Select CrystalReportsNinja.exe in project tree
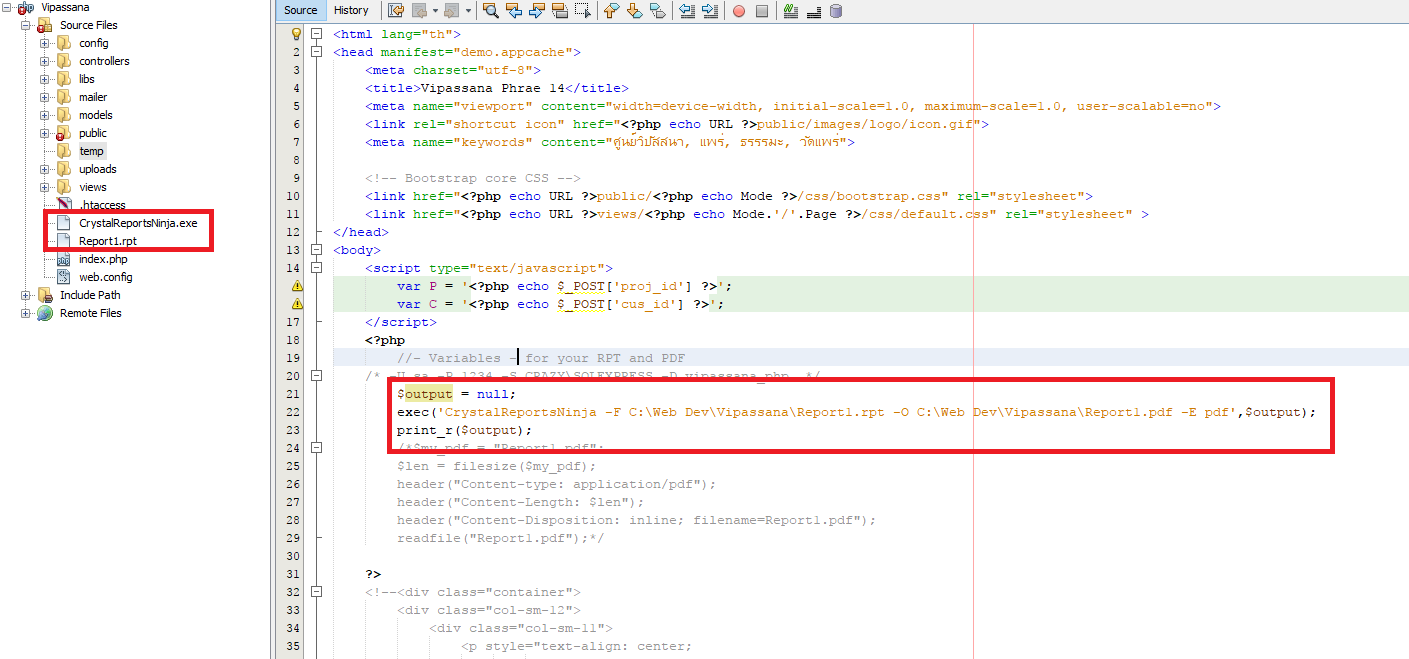The image size is (1409, 659). (x=138, y=223)
